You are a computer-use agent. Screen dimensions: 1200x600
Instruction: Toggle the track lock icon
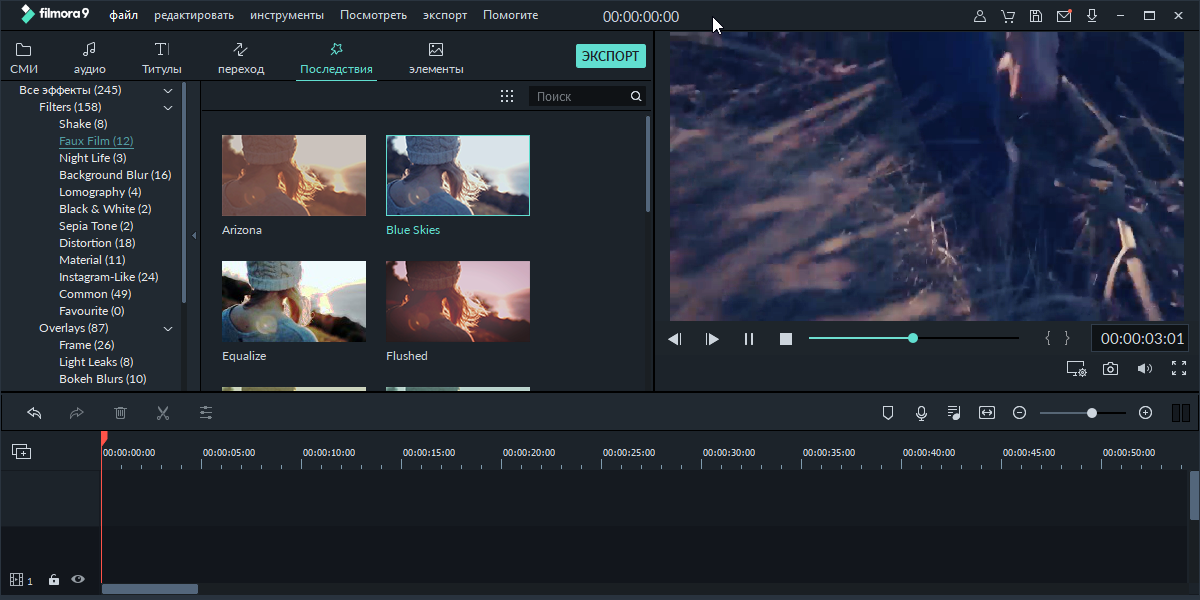[54, 580]
